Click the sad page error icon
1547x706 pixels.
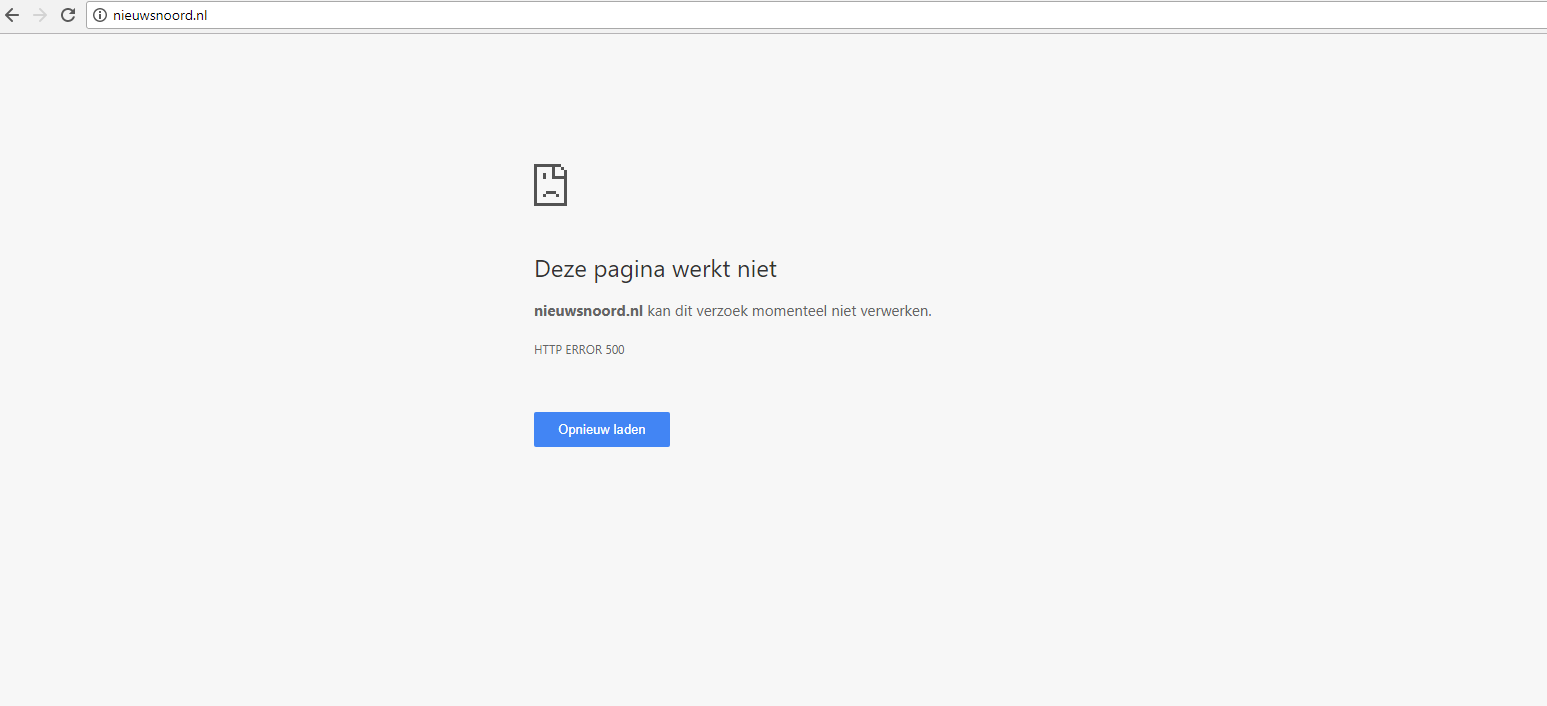coord(551,185)
